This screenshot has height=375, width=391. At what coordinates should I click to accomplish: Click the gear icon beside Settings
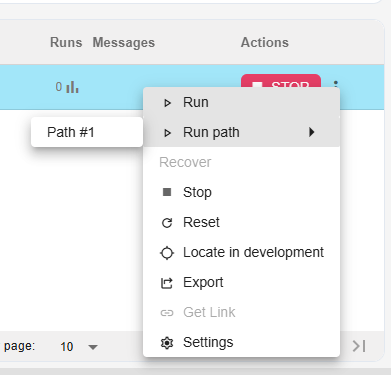pyautogui.click(x=167, y=343)
